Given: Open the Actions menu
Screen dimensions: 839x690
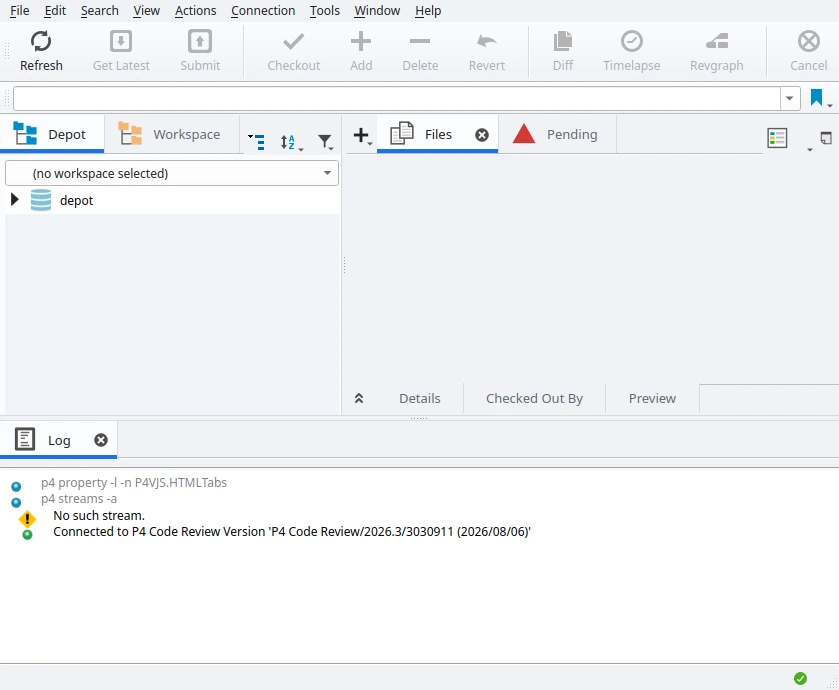Looking at the screenshot, I should (195, 11).
